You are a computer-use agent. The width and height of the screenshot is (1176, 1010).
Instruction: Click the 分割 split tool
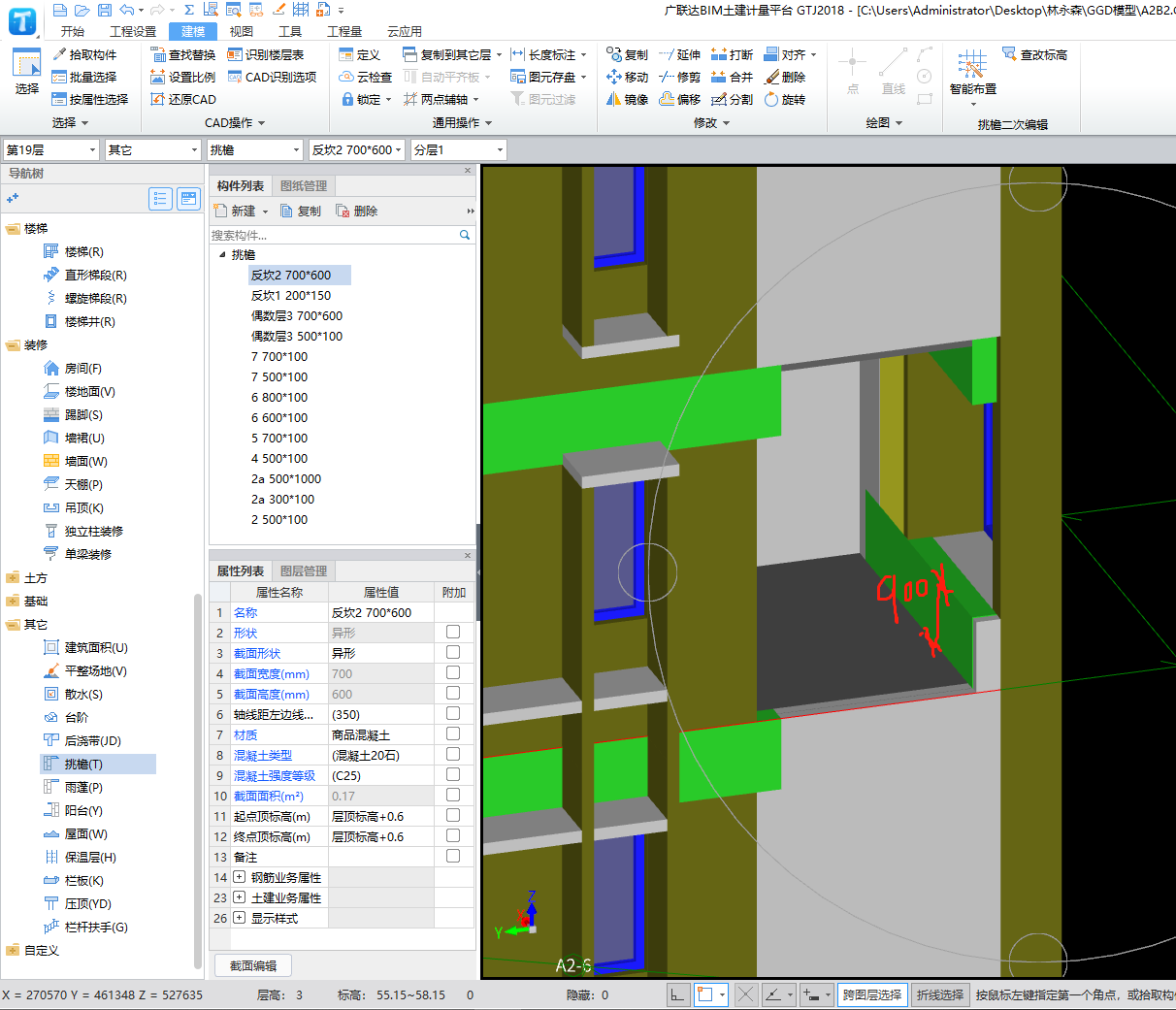pyautogui.click(x=732, y=99)
